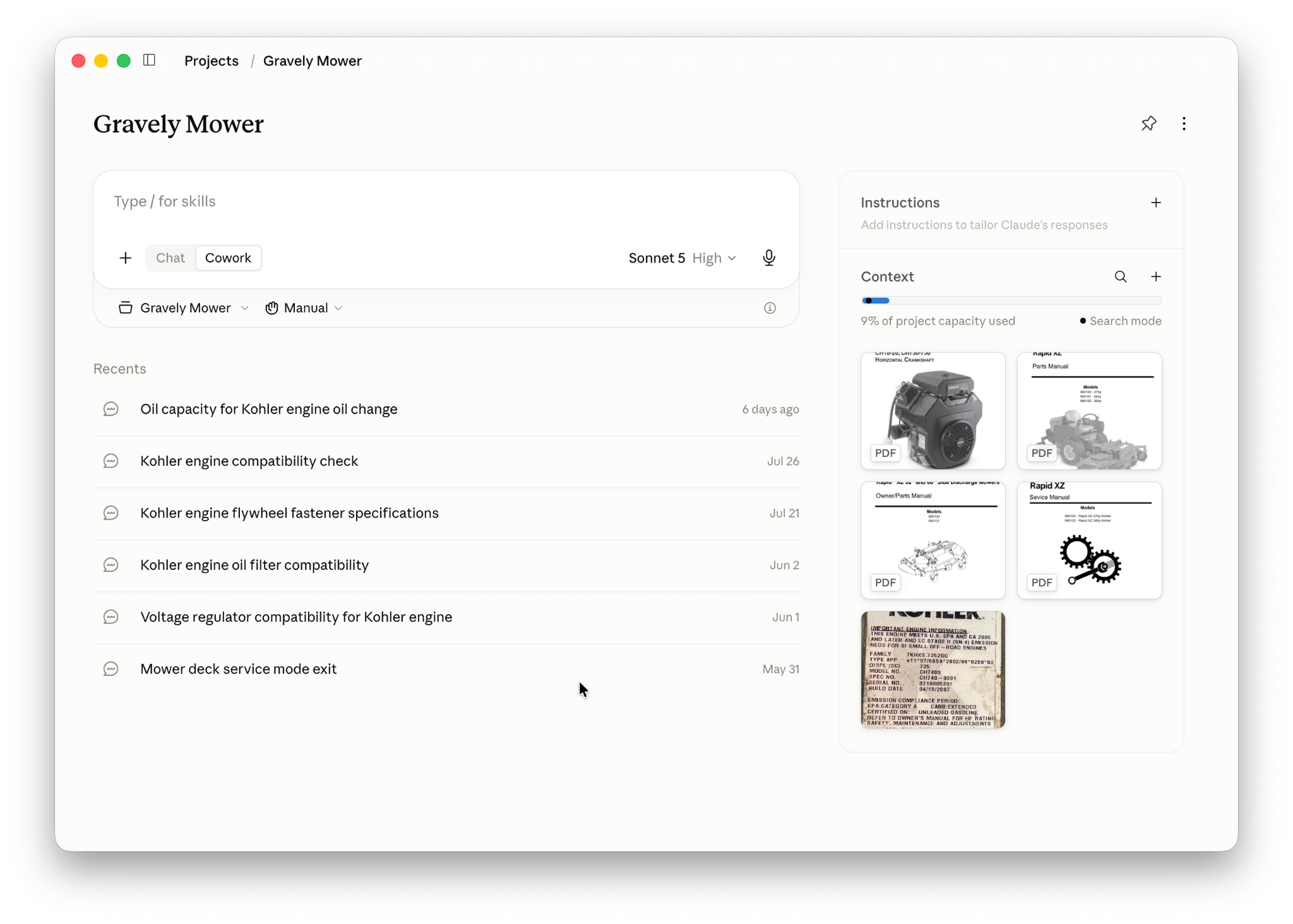Pin the Gravely Mower project

coord(1148,124)
